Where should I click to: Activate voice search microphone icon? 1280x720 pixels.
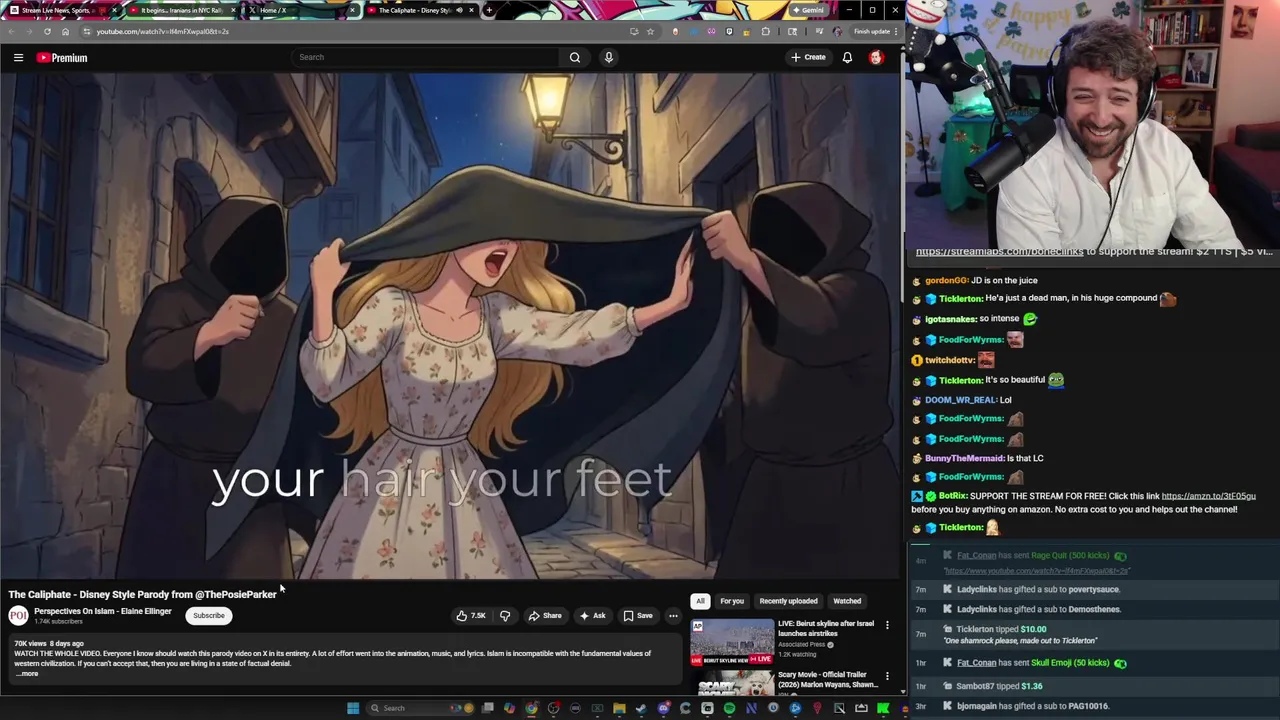pyautogui.click(x=608, y=57)
